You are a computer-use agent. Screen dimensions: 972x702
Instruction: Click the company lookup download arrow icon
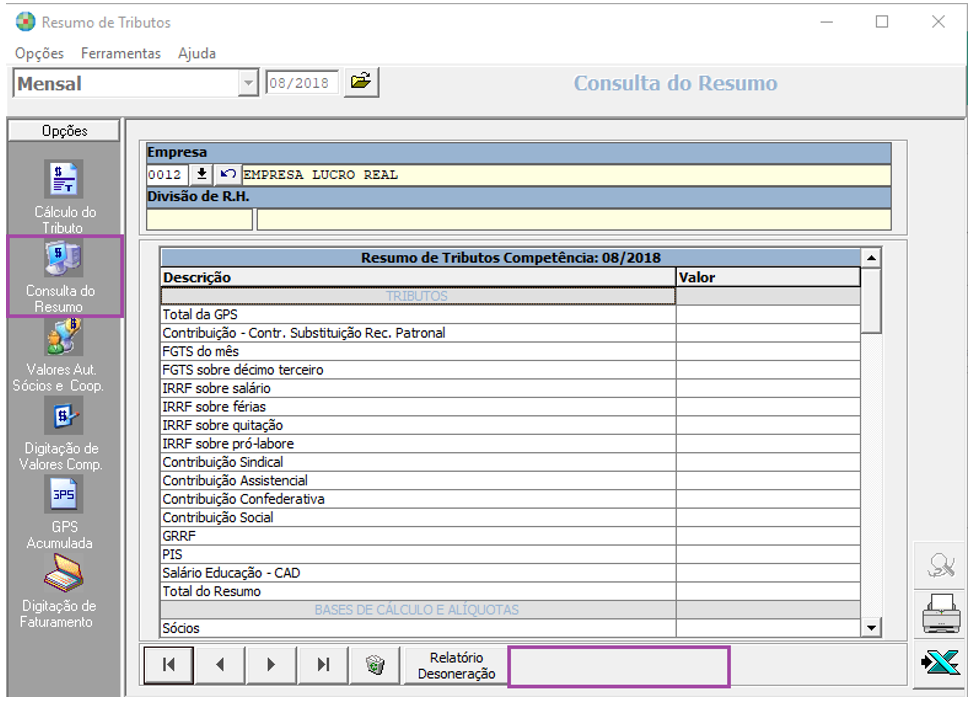pos(201,174)
